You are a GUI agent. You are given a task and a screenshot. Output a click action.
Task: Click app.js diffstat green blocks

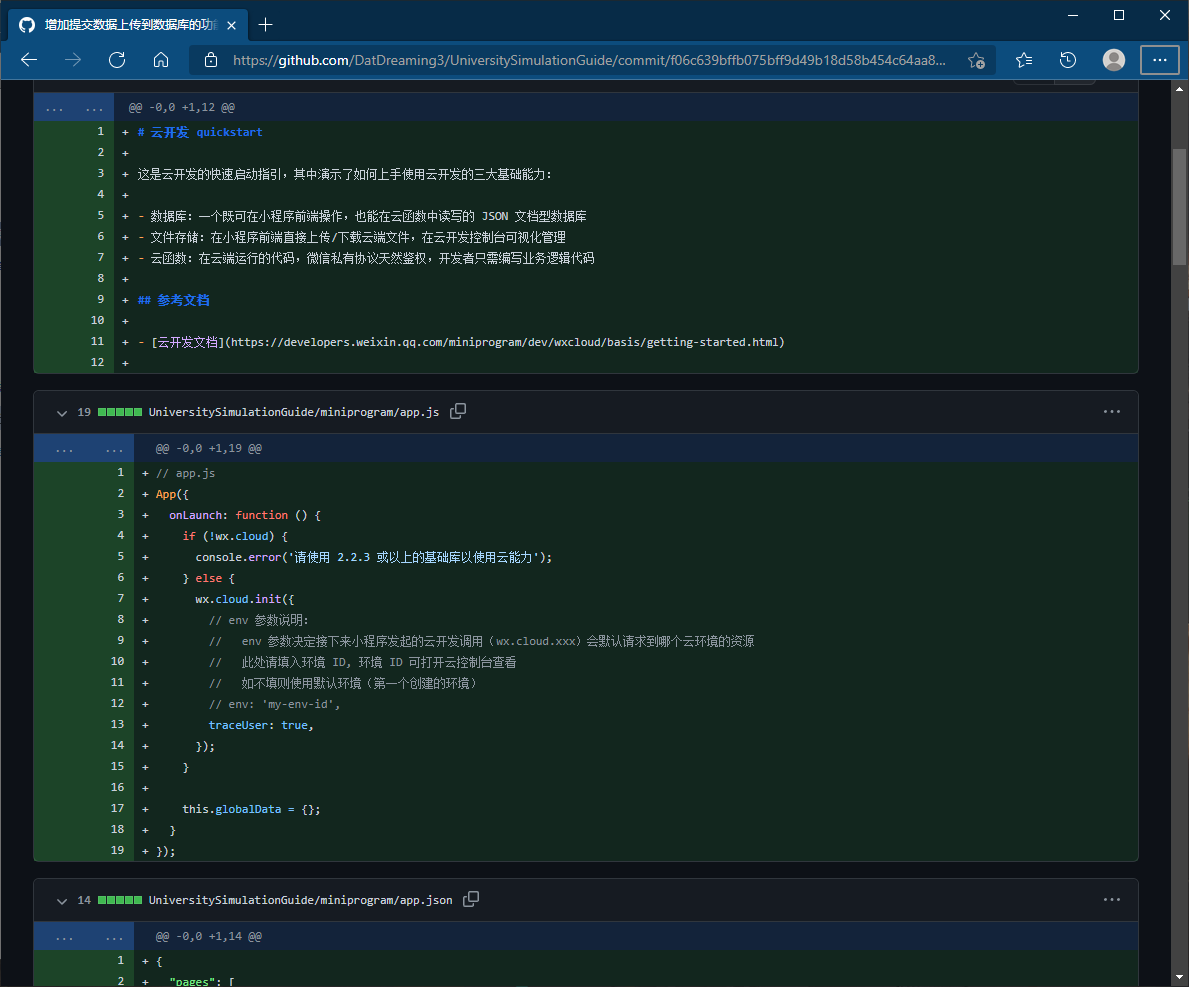pyautogui.click(x=120, y=412)
